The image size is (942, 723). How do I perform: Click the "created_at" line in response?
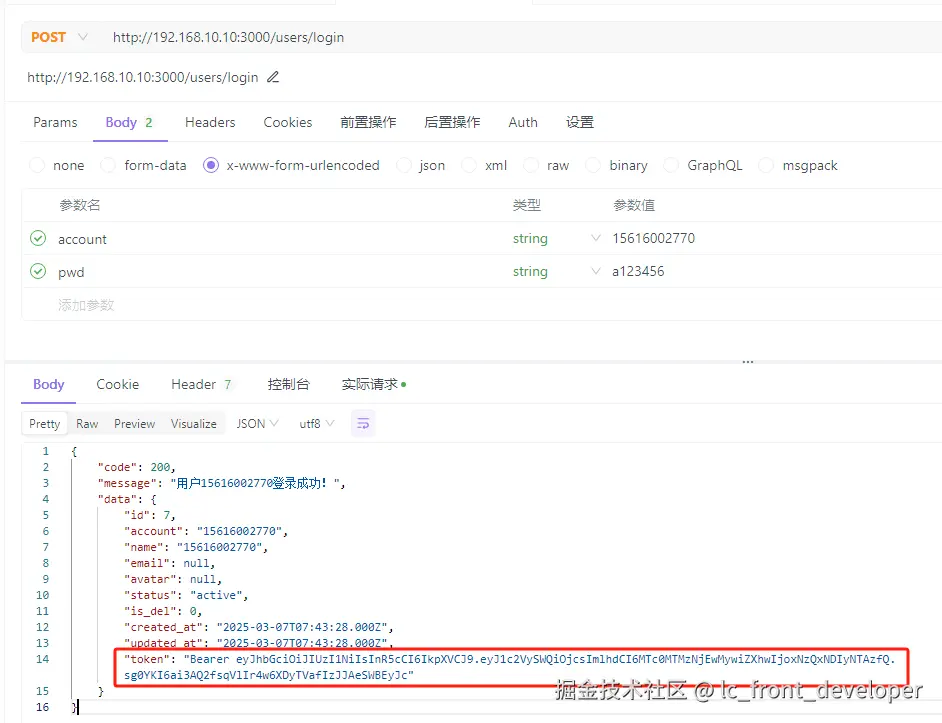[258, 627]
